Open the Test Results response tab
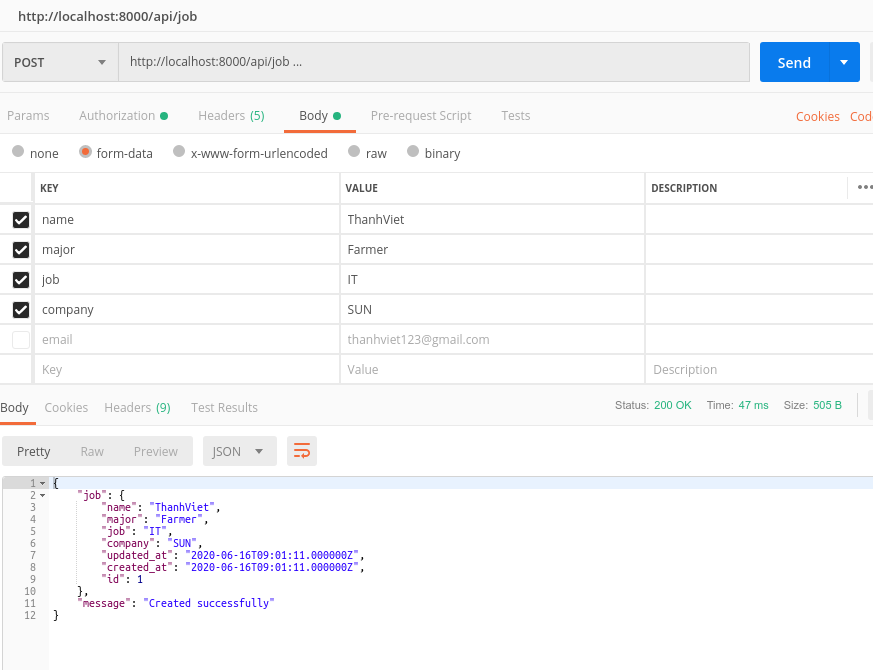 [x=224, y=408]
